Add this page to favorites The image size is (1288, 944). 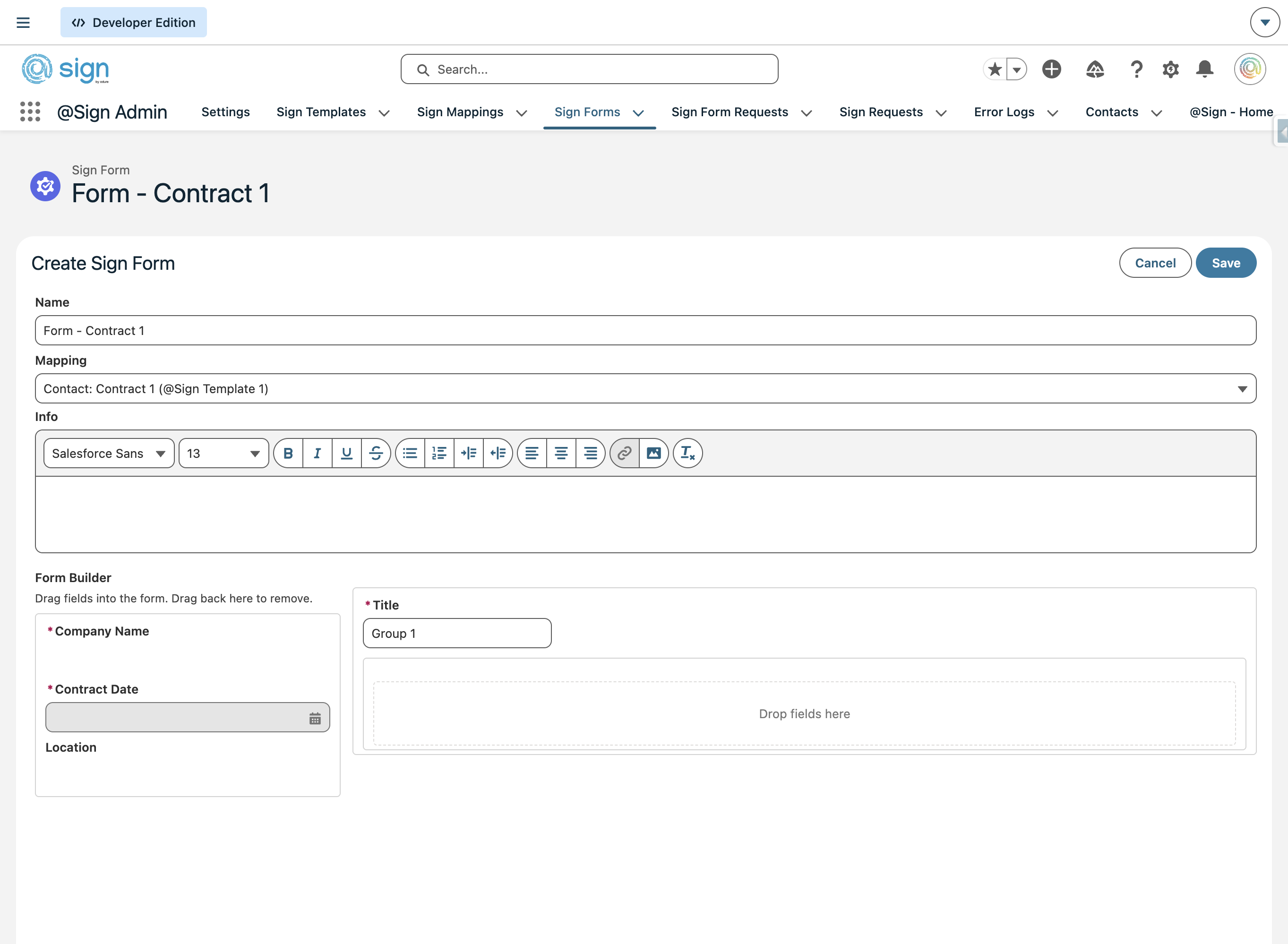coord(995,69)
